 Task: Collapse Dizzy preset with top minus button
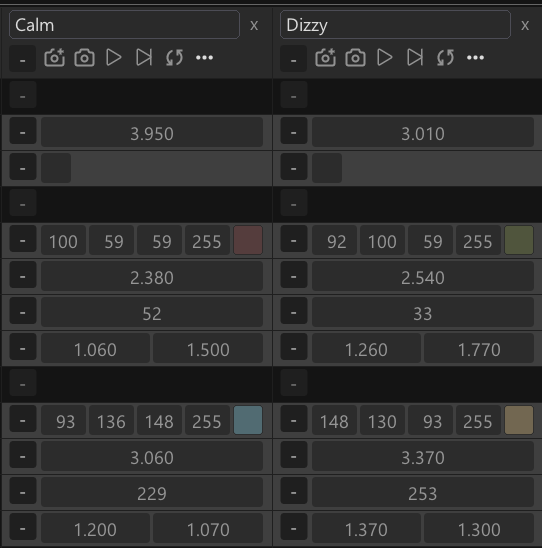click(x=294, y=59)
